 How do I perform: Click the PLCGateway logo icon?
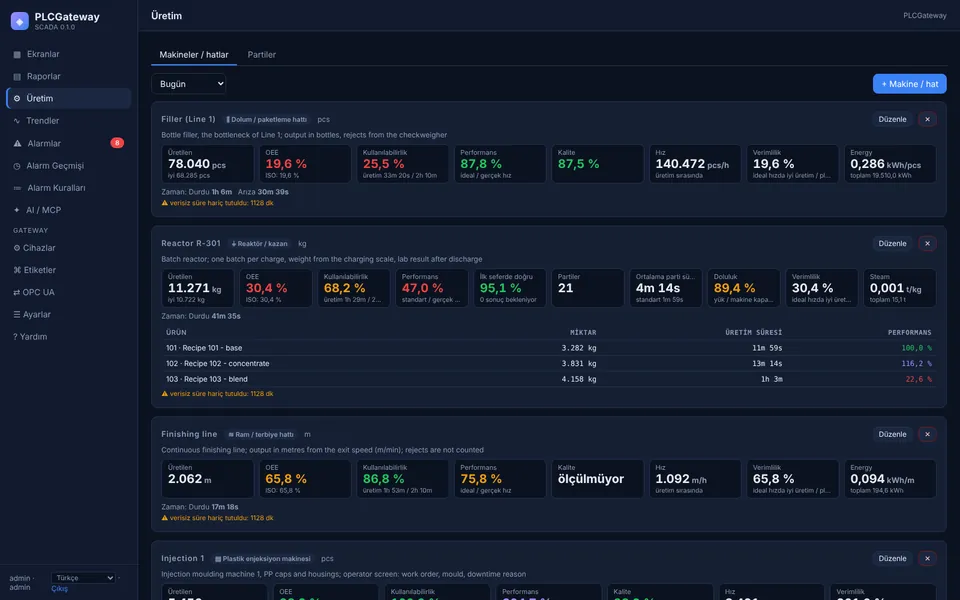20,21
